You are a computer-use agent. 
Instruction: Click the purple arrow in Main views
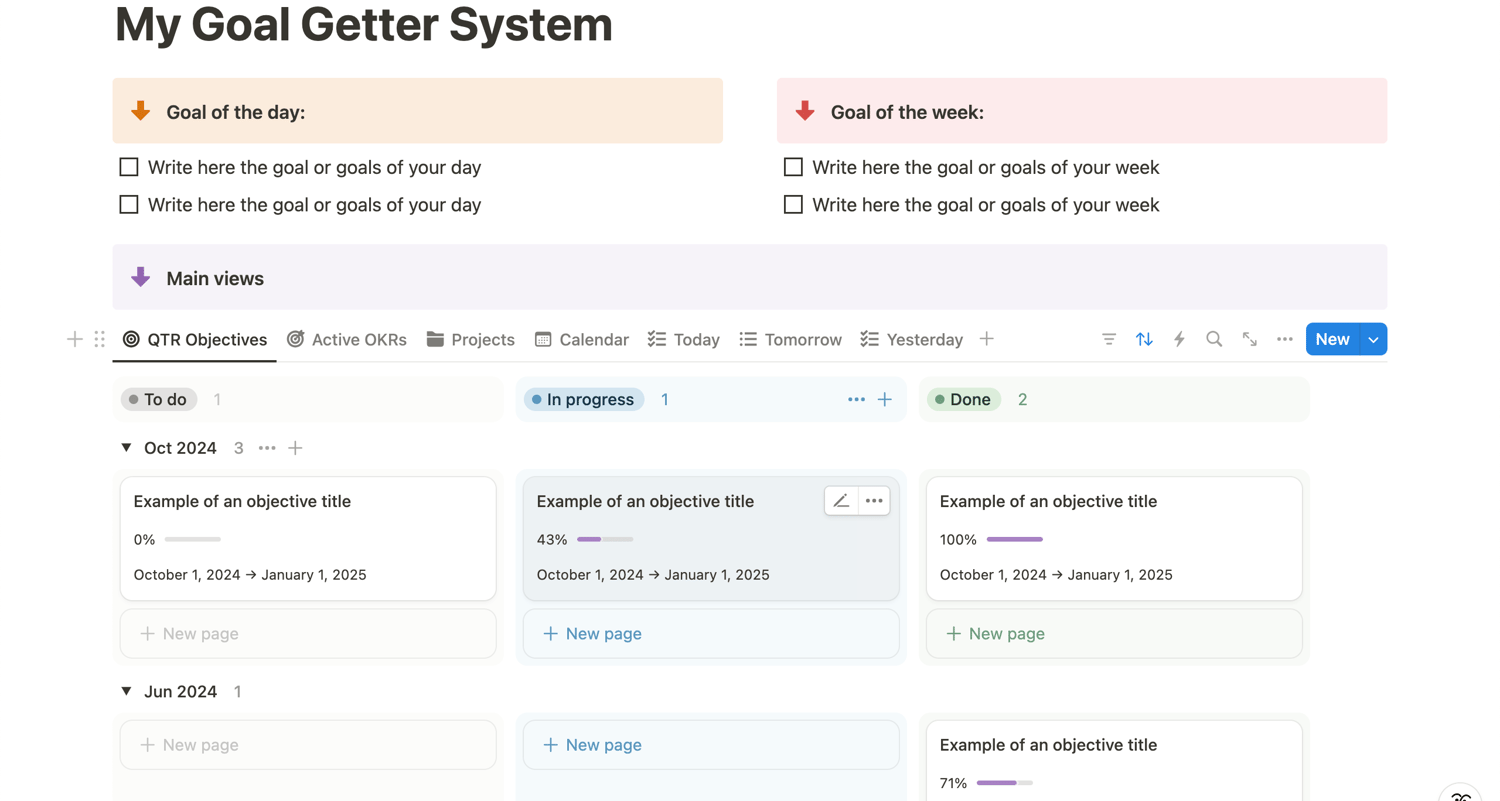[x=141, y=277]
